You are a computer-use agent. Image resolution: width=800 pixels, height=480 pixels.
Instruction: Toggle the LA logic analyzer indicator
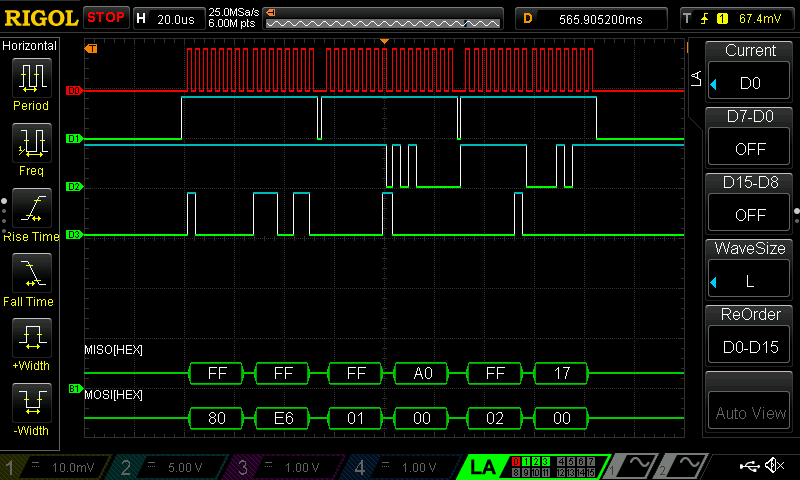coord(482,466)
